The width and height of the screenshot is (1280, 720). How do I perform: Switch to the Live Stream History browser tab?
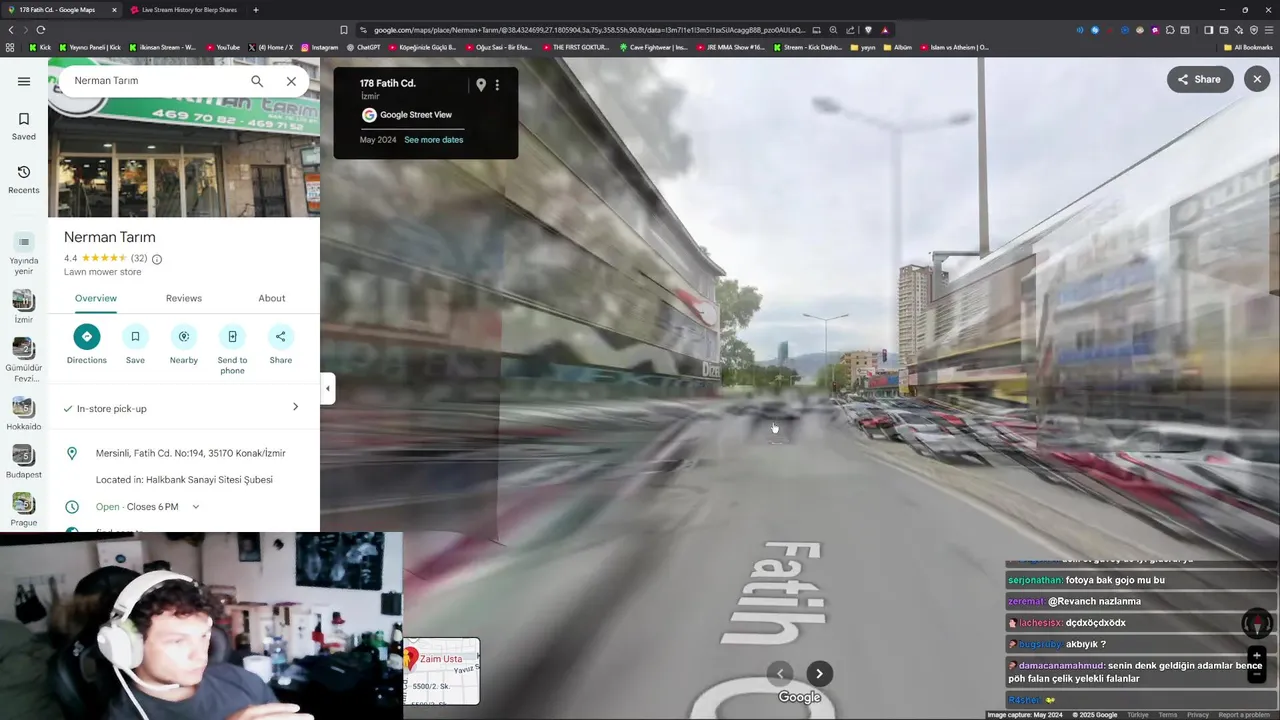click(183, 10)
